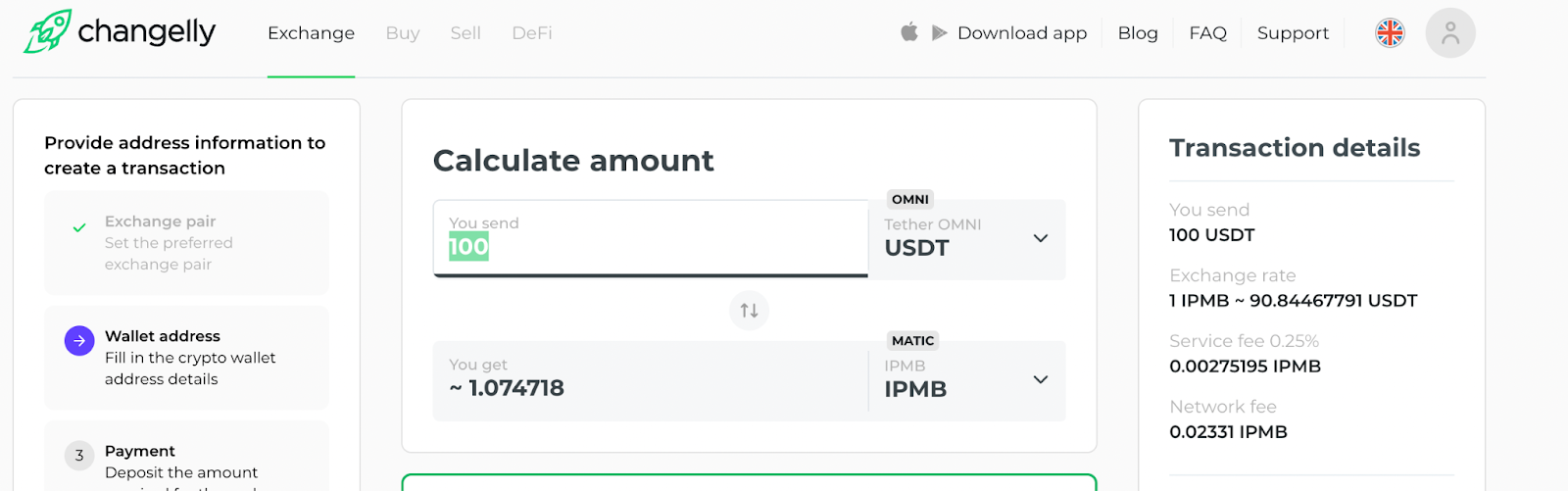
Task: Click the step 3 Payment circle
Action: (79, 455)
